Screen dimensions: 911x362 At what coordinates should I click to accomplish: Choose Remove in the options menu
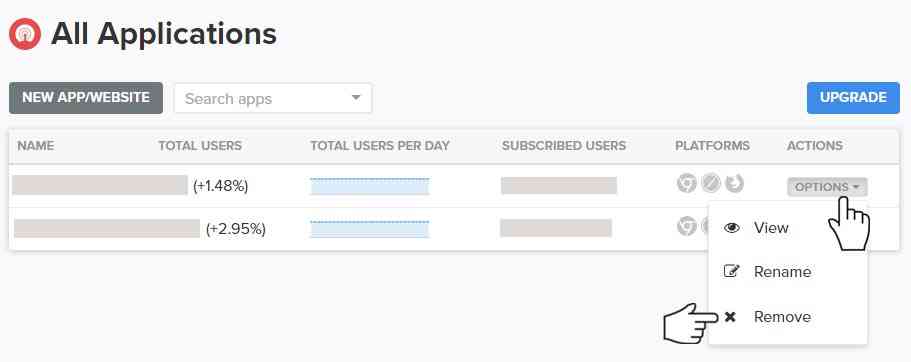tap(782, 317)
